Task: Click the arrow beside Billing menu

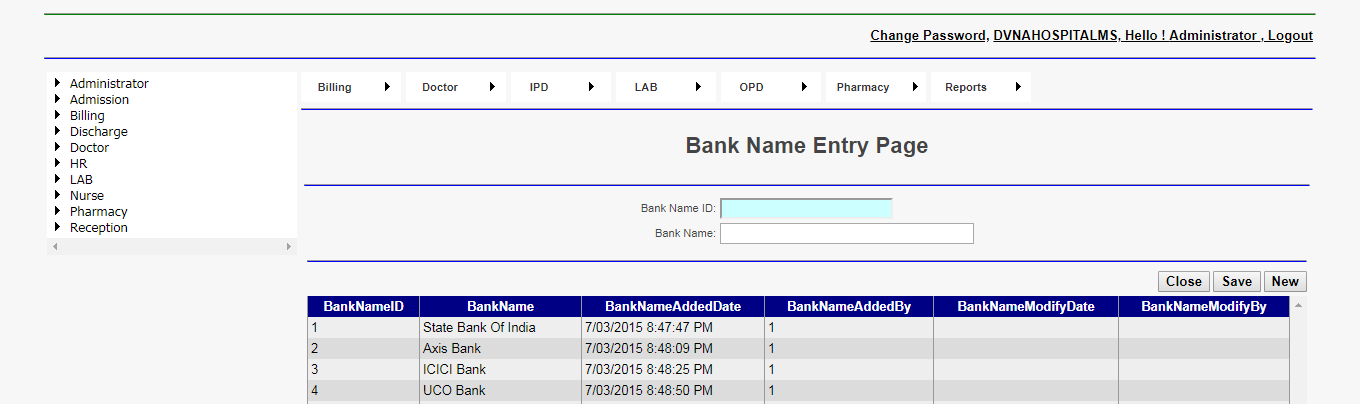Action: click(x=387, y=87)
